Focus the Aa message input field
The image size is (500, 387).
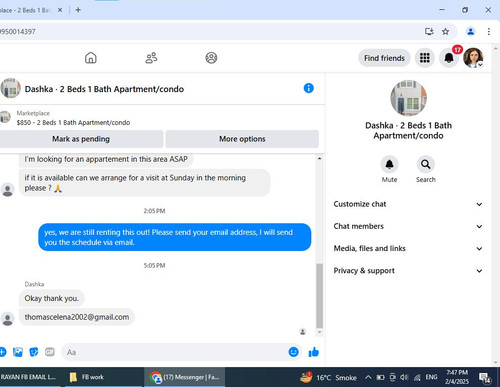point(175,352)
